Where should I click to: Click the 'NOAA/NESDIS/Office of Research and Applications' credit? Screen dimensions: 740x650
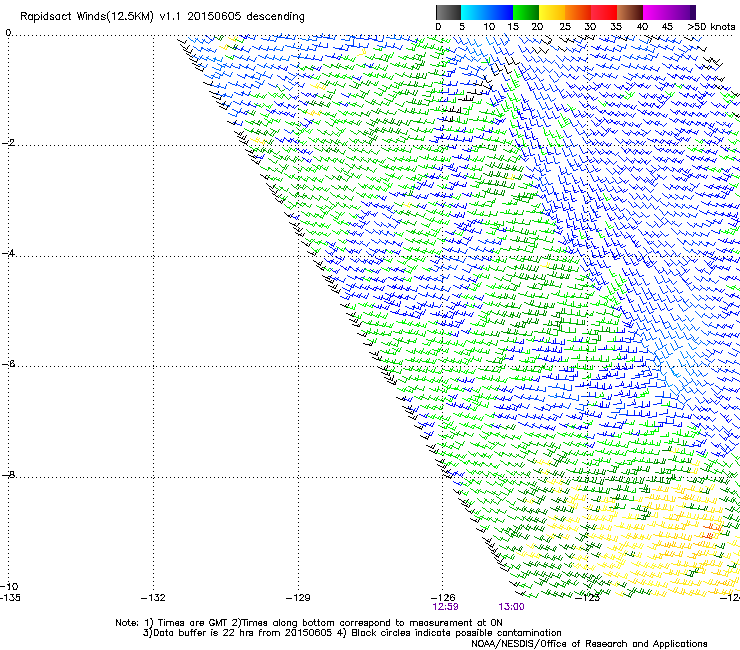tap(589, 643)
